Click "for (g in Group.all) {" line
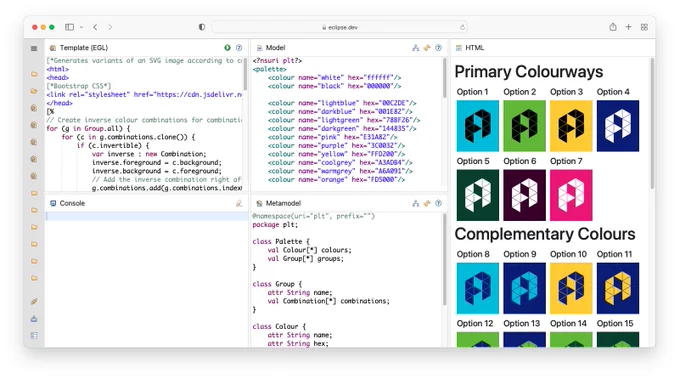This screenshot has width=680, height=379. tap(88, 128)
